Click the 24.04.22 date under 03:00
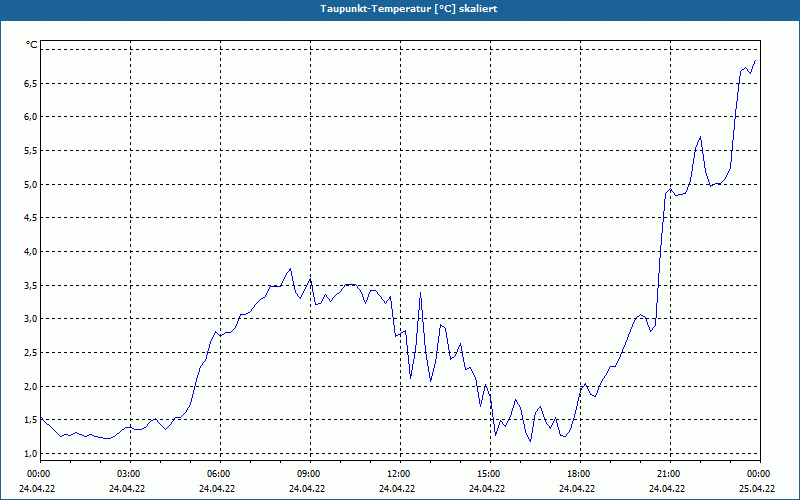Image resolution: width=800 pixels, height=500 pixels. pyautogui.click(x=127, y=488)
